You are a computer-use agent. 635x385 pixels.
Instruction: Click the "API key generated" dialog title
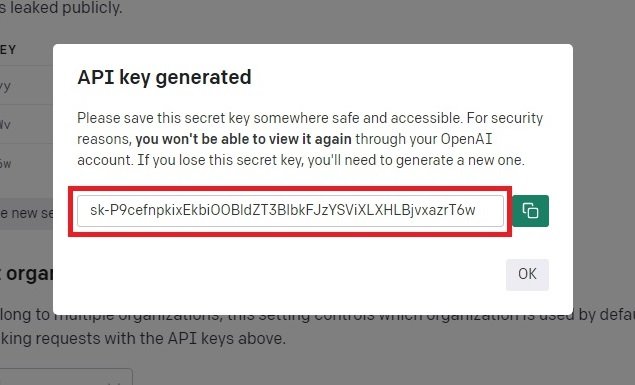[164, 77]
